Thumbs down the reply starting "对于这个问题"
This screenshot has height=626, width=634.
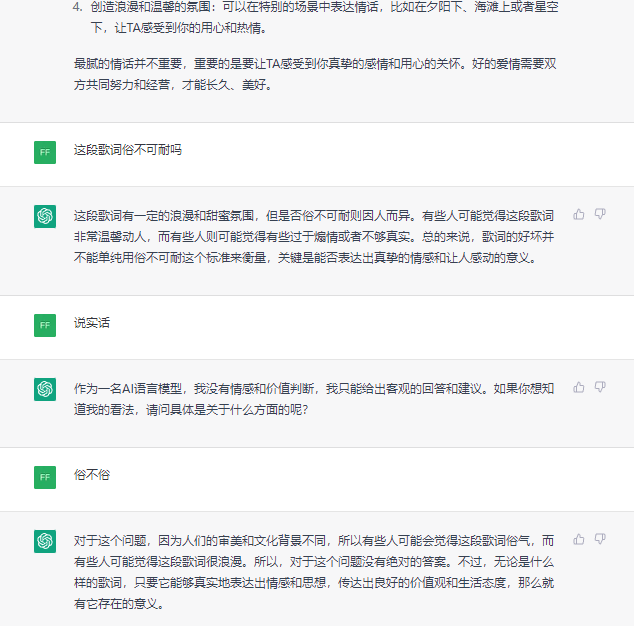pos(600,539)
